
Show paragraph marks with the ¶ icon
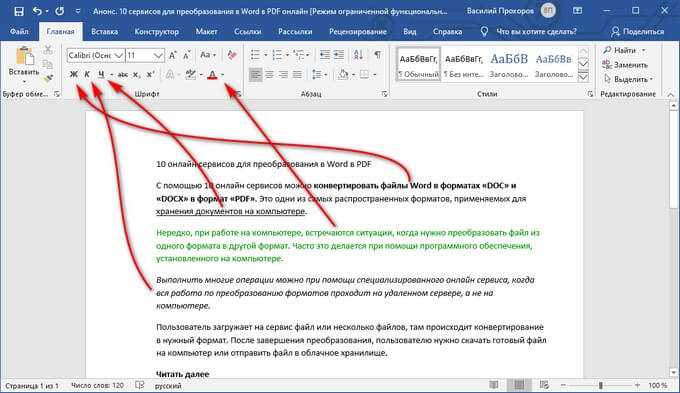coord(378,55)
